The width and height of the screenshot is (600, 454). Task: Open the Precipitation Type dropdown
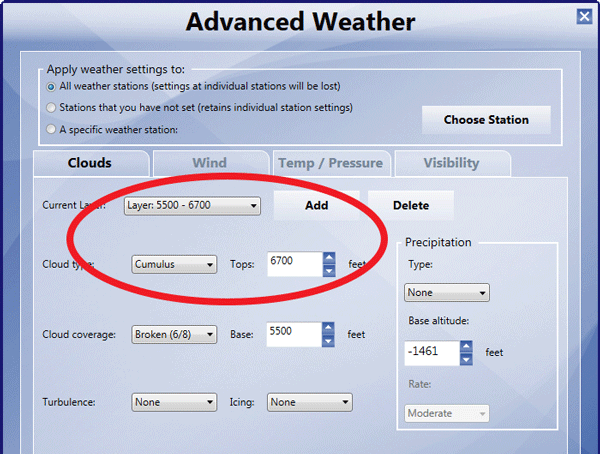446,293
